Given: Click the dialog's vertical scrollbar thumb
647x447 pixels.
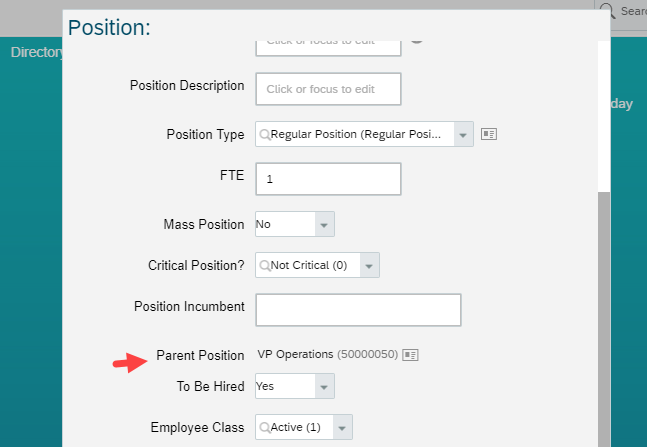Looking at the screenshot, I should [x=604, y=319].
